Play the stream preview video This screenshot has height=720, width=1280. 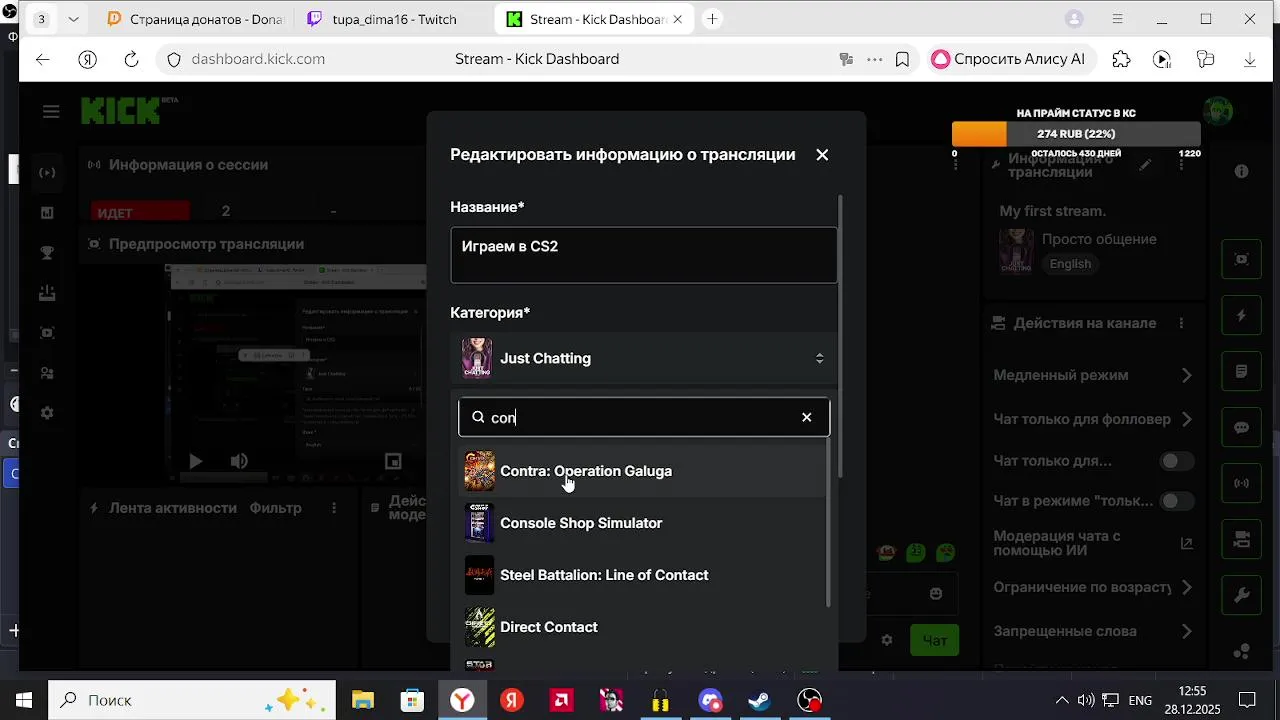coord(196,461)
